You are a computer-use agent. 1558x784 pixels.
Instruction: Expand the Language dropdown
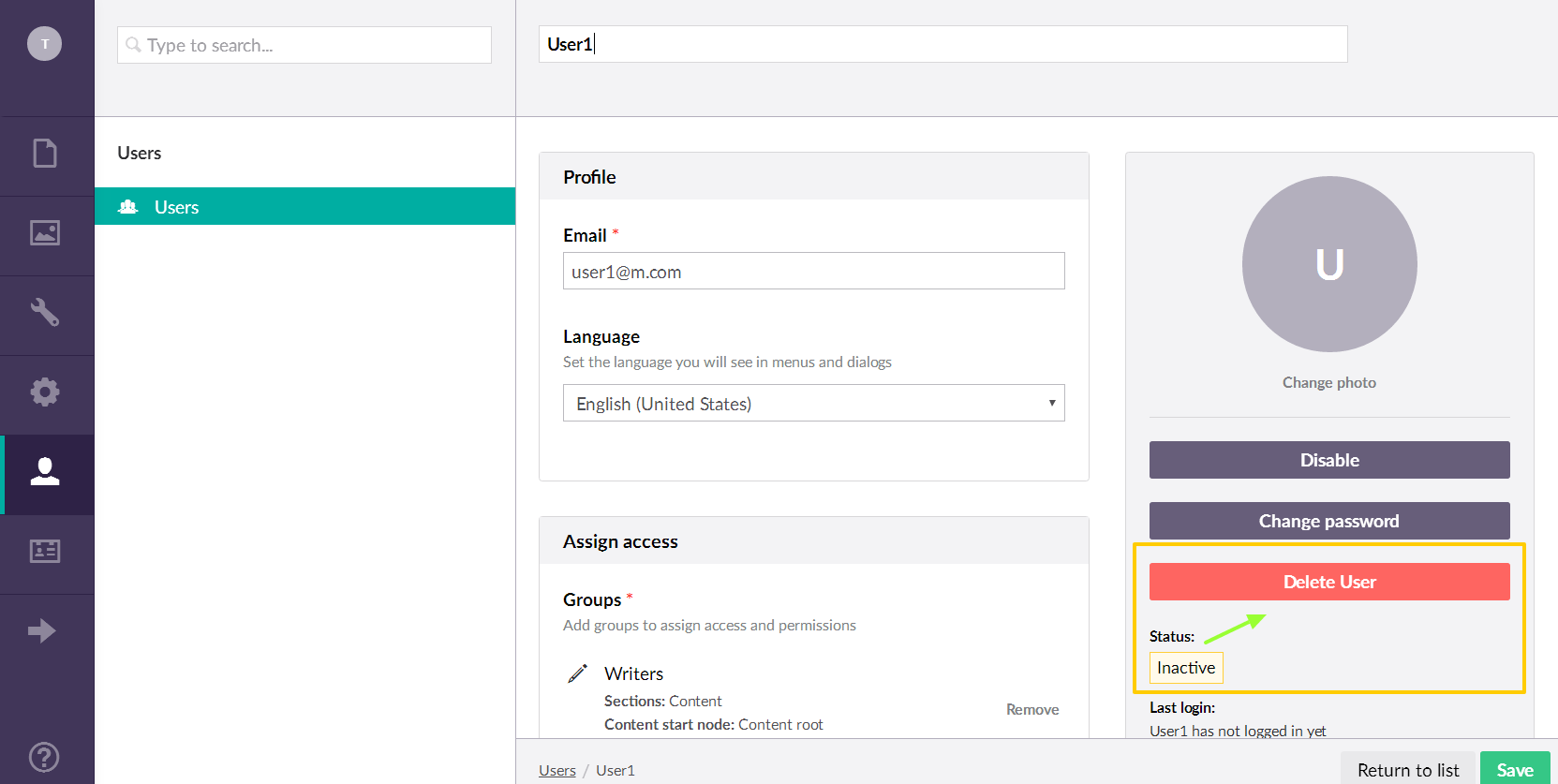click(813, 404)
